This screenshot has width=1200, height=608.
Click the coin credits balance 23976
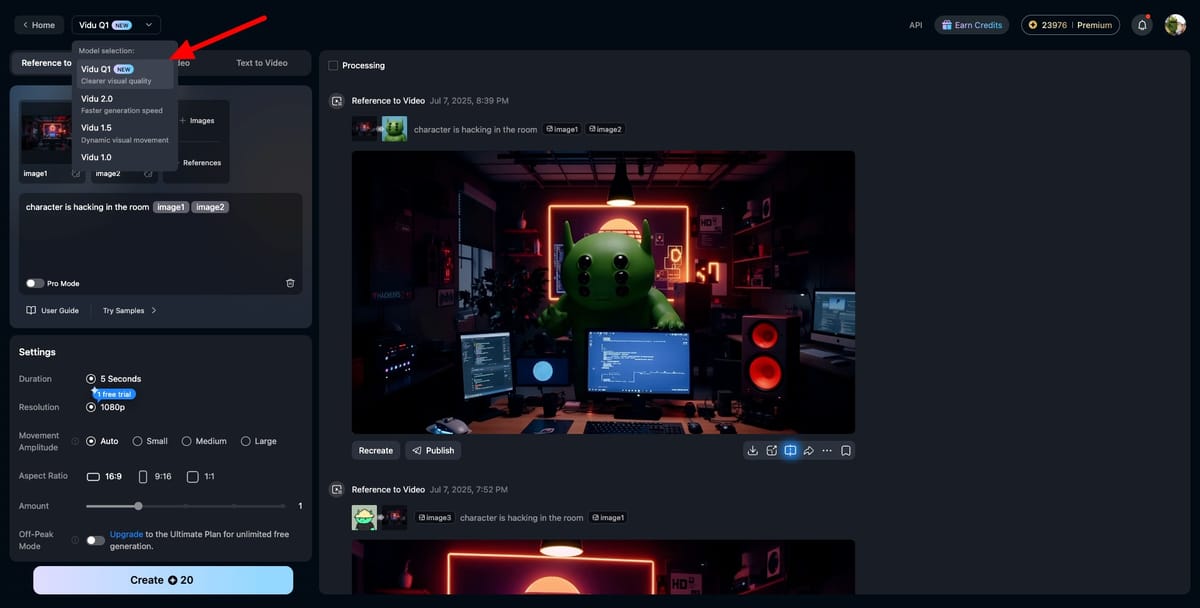pos(1048,25)
